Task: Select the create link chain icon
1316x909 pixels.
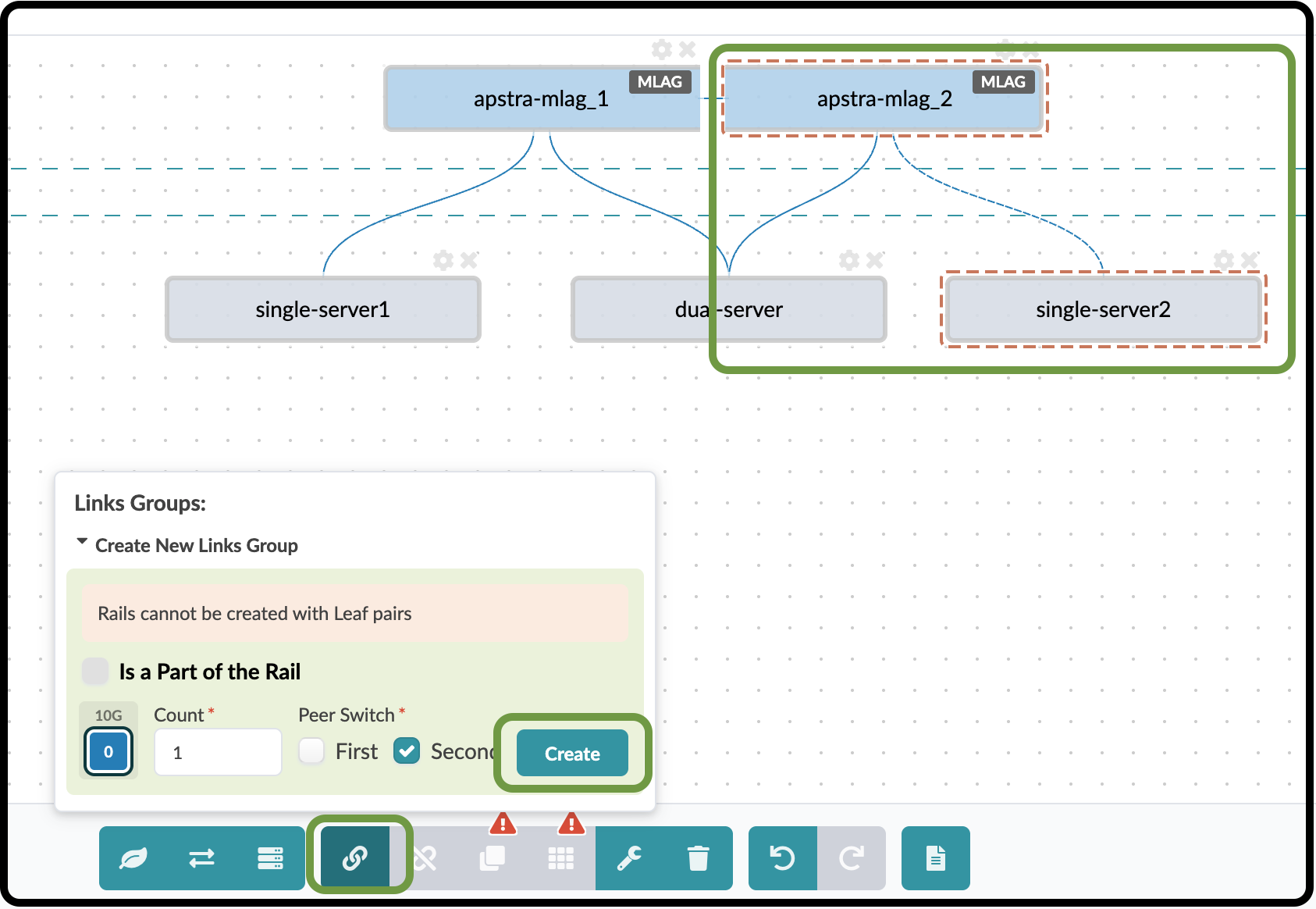Action: [355, 858]
